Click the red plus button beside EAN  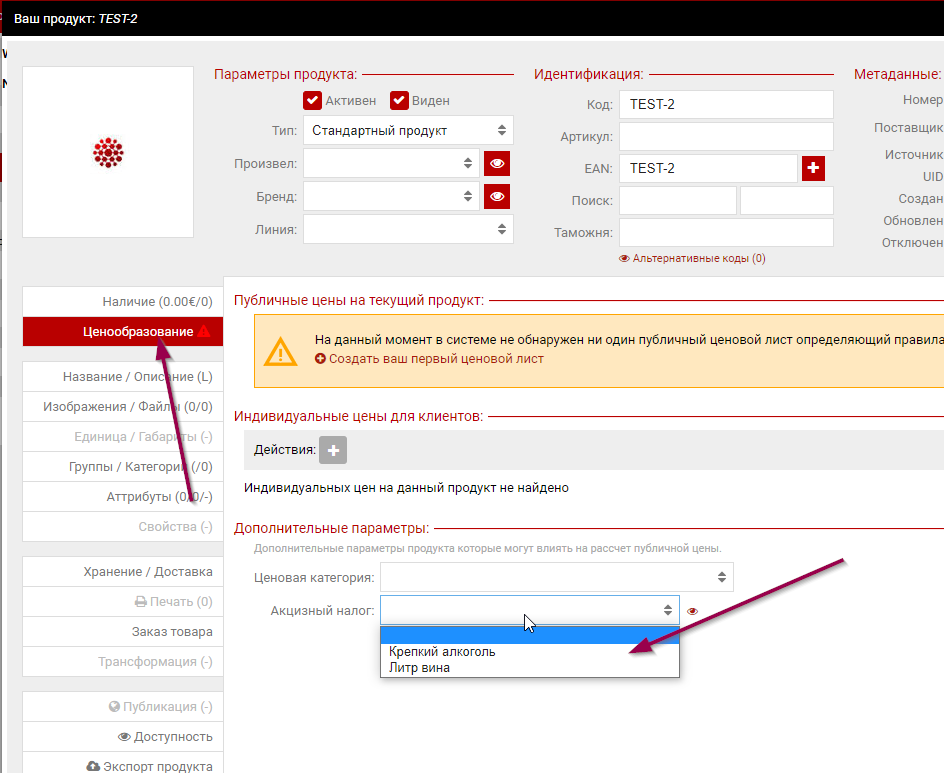pyautogui.click(x=813, y=169)
